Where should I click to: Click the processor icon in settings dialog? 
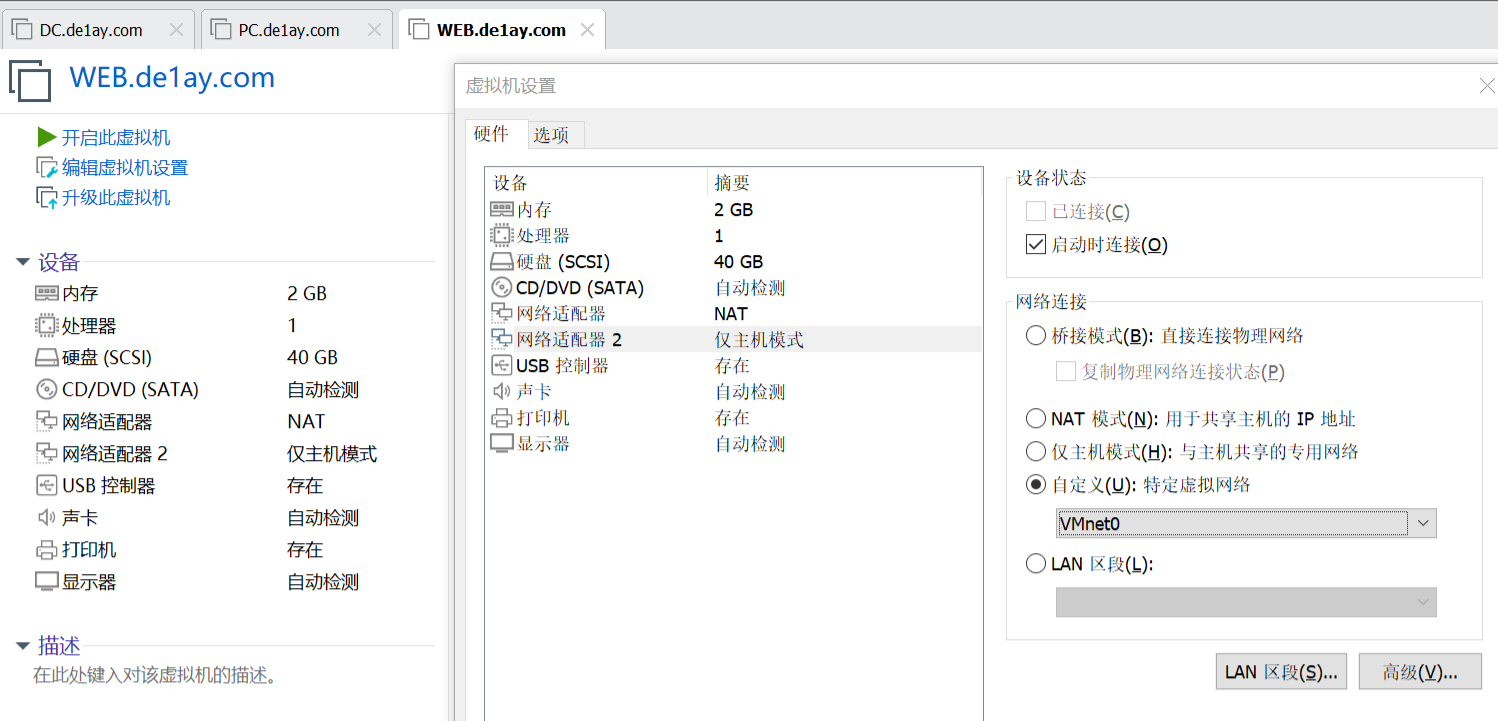[x=502, y=236]
